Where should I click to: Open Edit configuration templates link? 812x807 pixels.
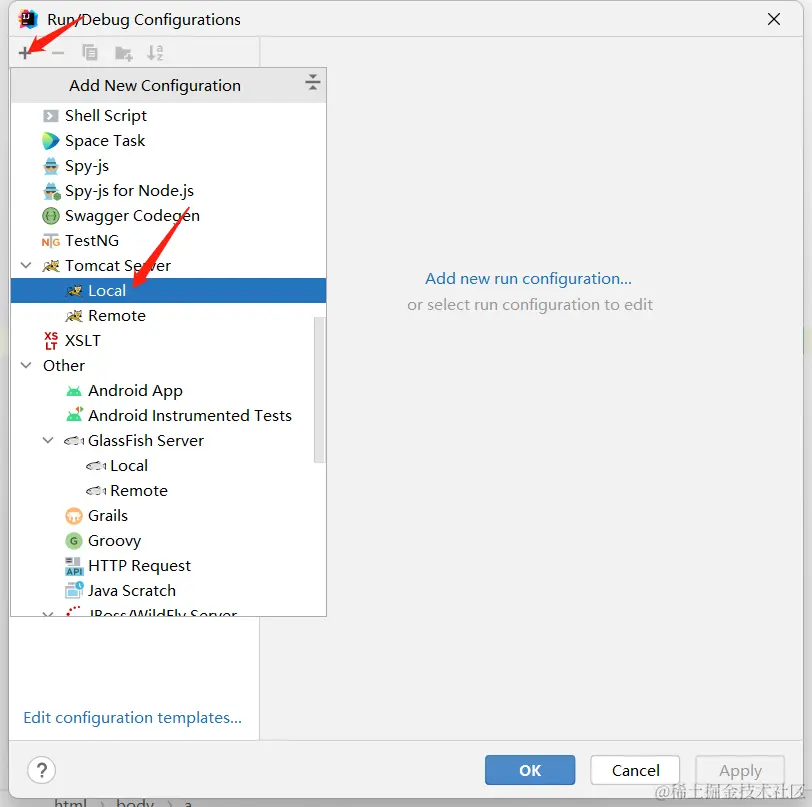133,718
